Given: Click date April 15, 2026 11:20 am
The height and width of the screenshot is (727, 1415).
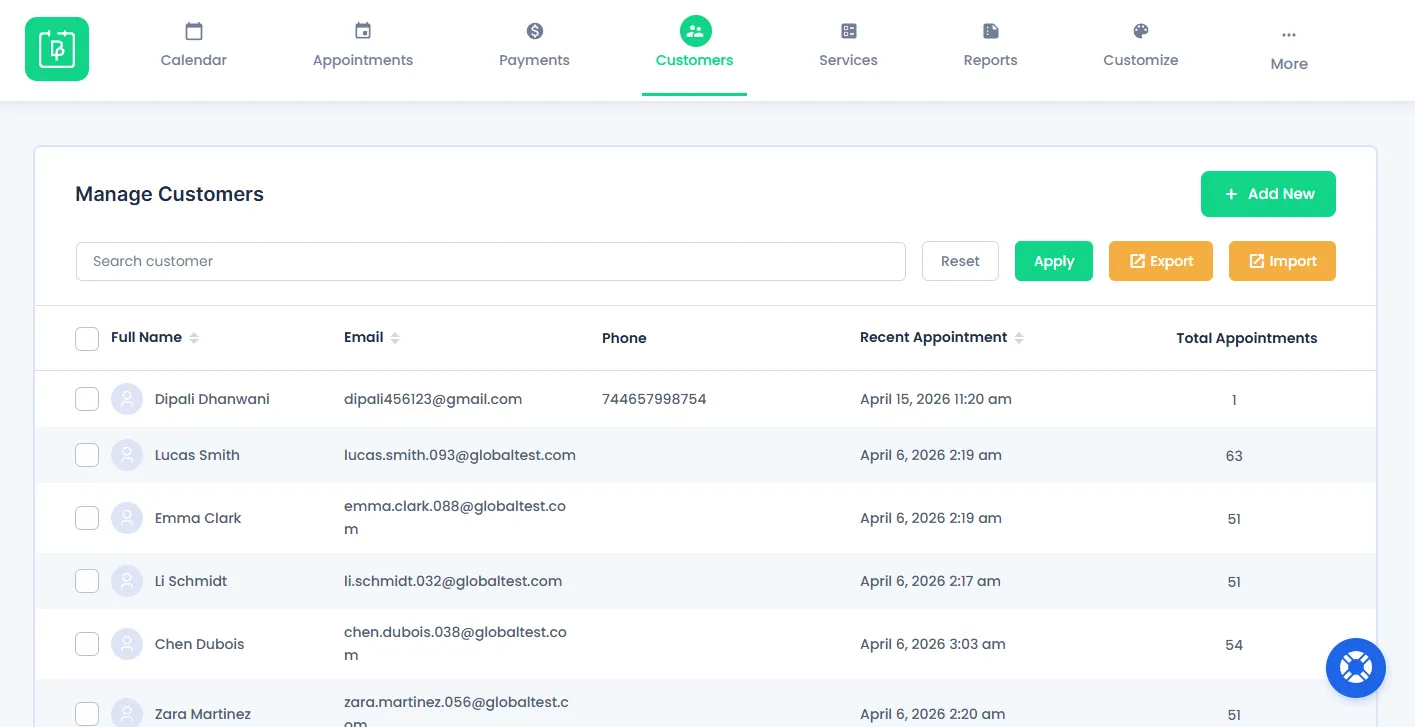Looking at the screenshot, I should click(x=936, y=399).
